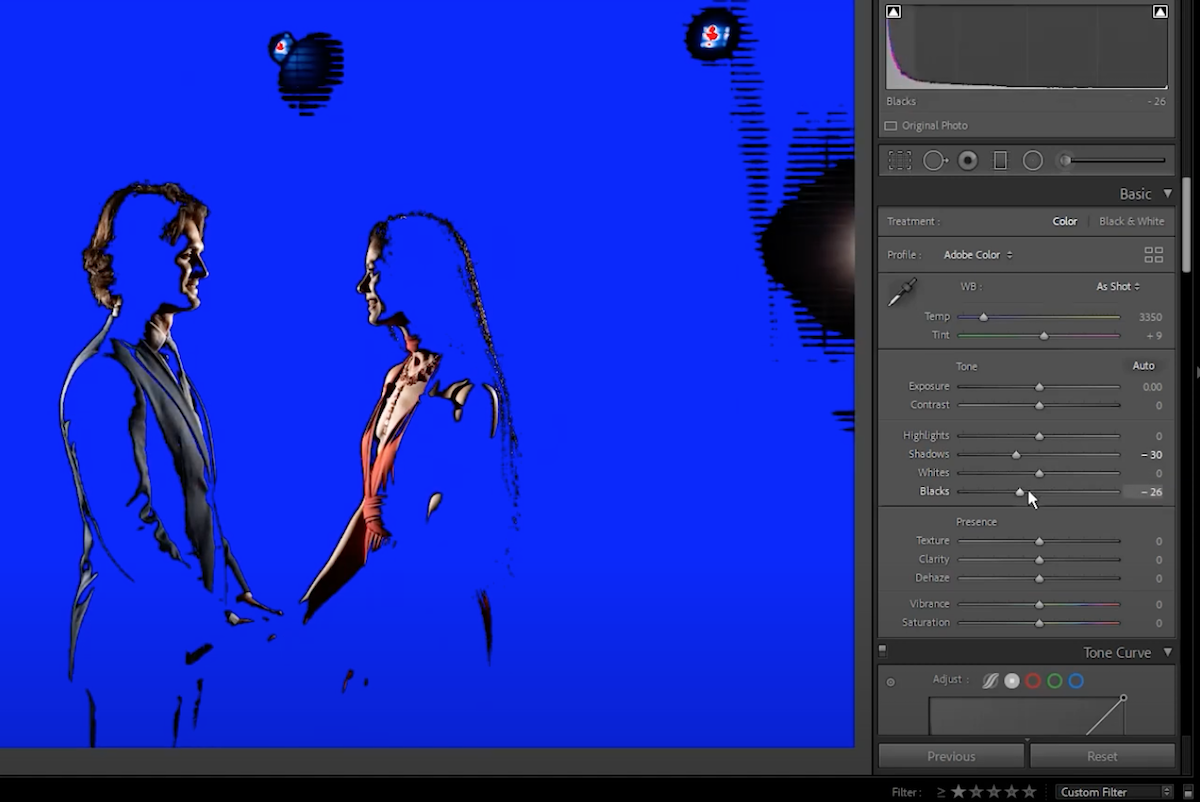
Task: Click the Profile browser grid icon
Action: [1153, 254]
